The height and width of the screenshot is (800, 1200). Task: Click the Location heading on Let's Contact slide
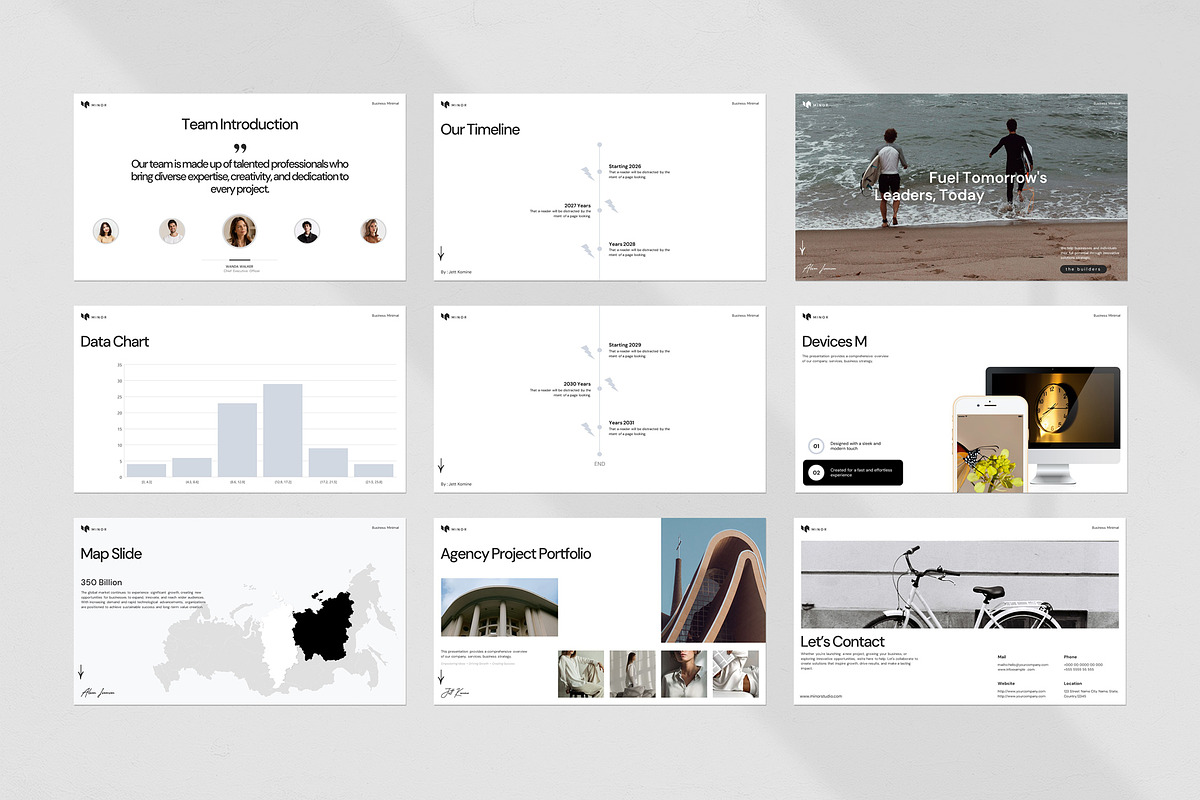point(1072,683)
